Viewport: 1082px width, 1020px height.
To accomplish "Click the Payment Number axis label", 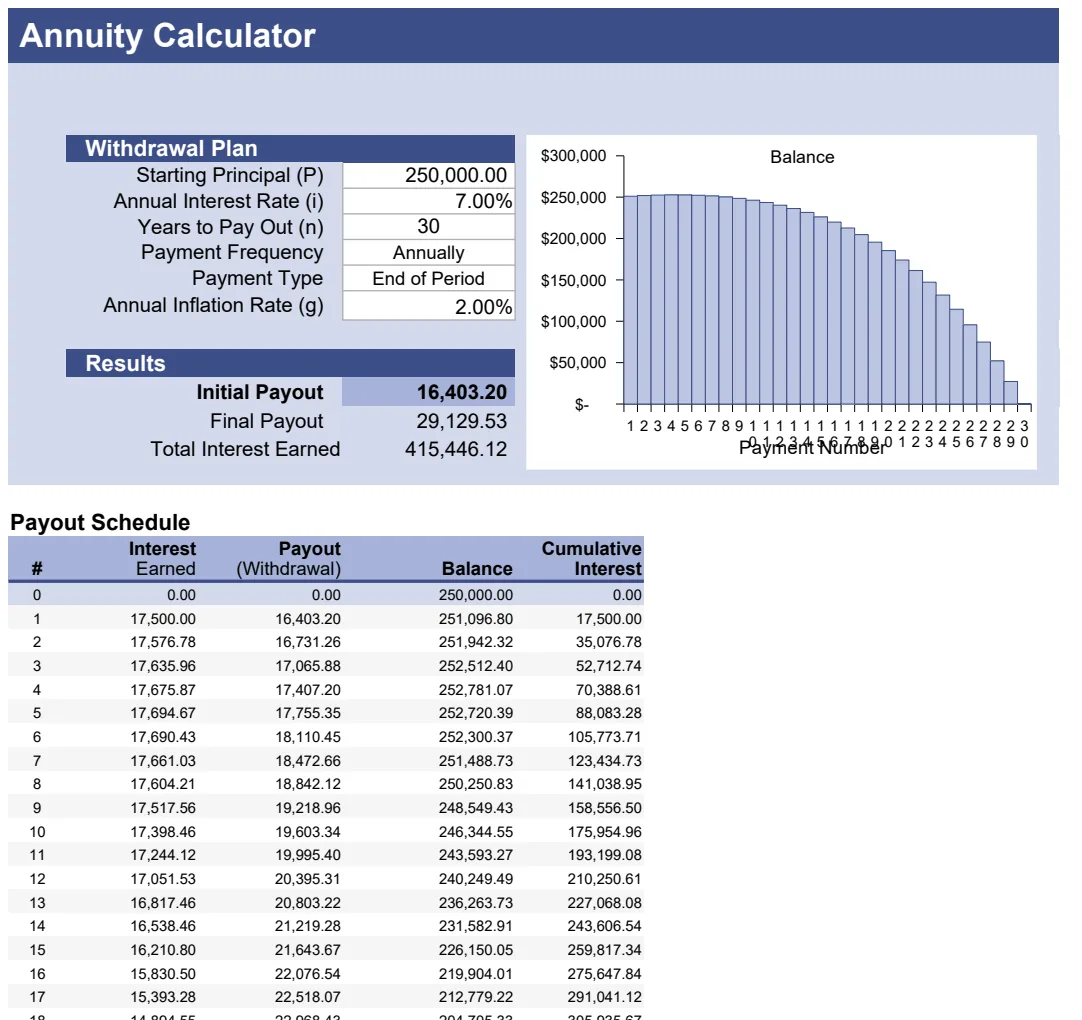I will pos(812,448).
